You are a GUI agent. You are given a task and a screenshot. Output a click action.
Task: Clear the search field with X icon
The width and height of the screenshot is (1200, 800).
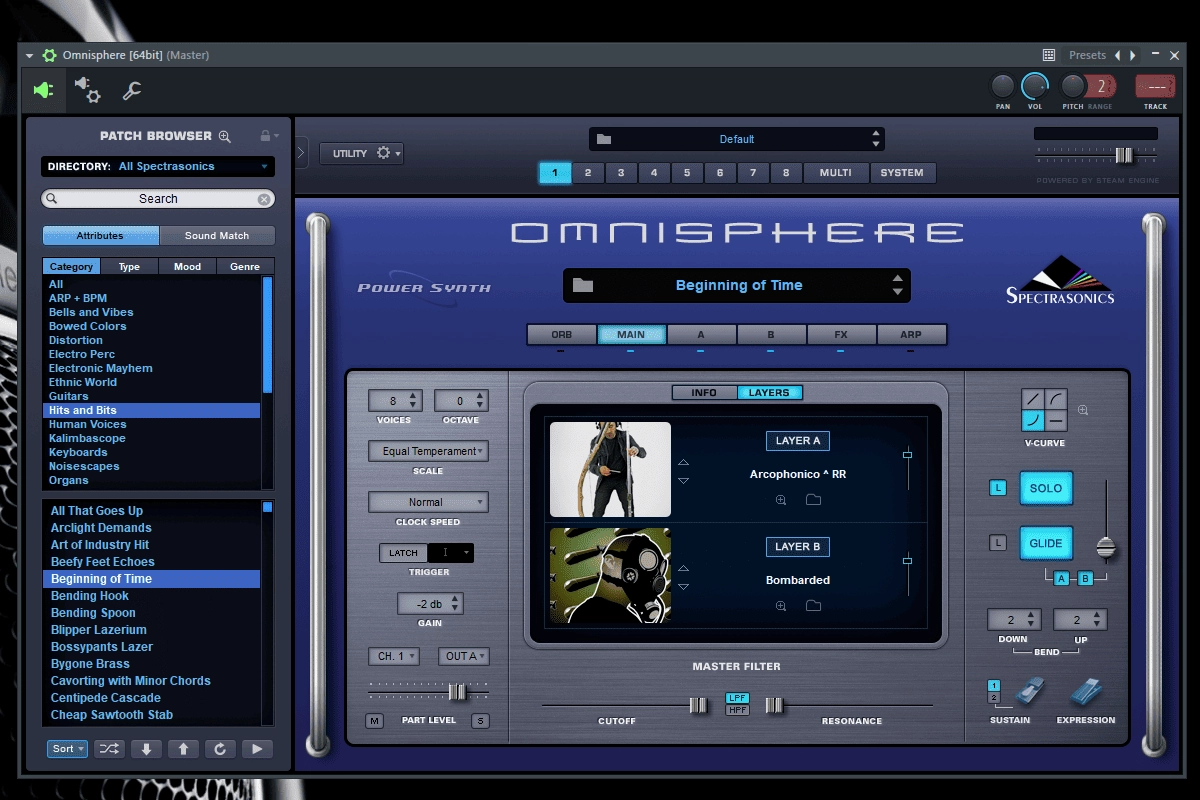coord(264,199)
